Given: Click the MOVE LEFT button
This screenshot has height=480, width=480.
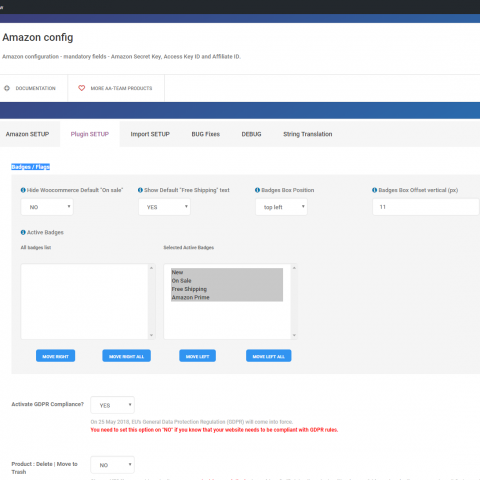Looking at the screenshot, I should point(197,356).
